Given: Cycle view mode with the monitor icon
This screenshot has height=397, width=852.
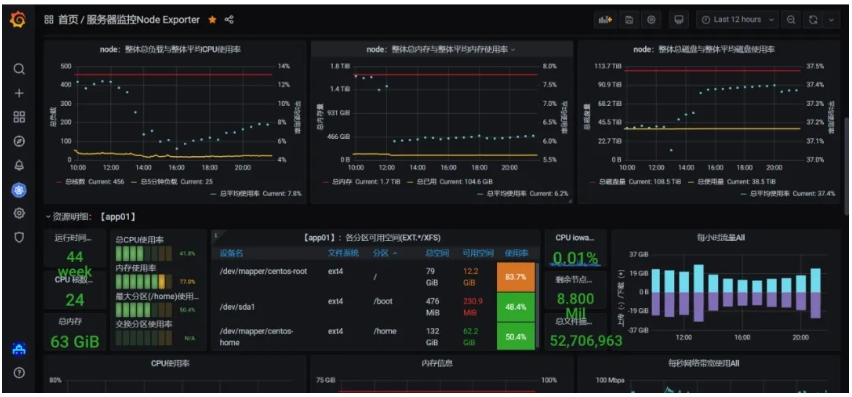Looking at the screenshot, I should pos(678,20).
